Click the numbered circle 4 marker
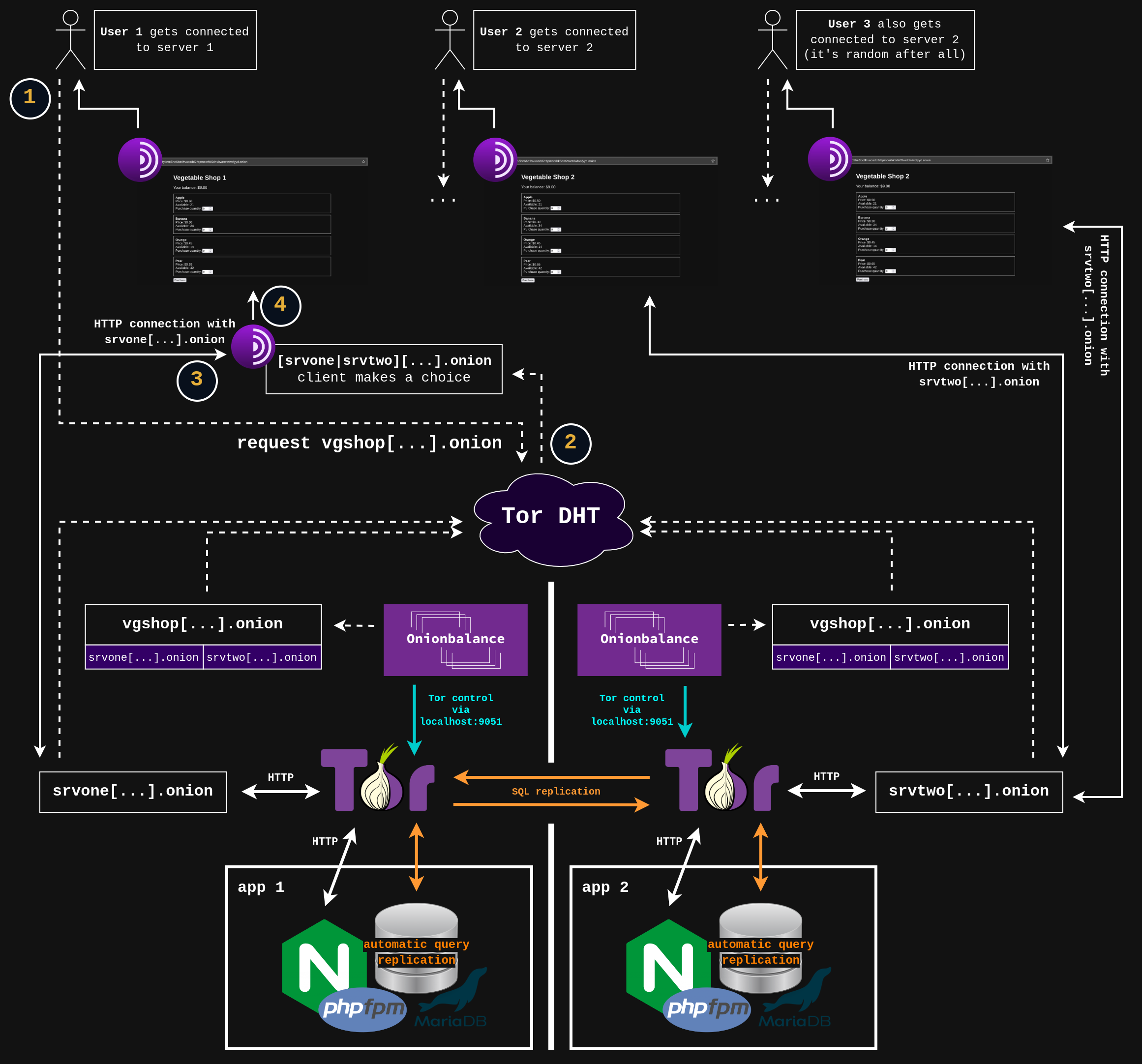1142x1064 pixels. coord(280,306)
